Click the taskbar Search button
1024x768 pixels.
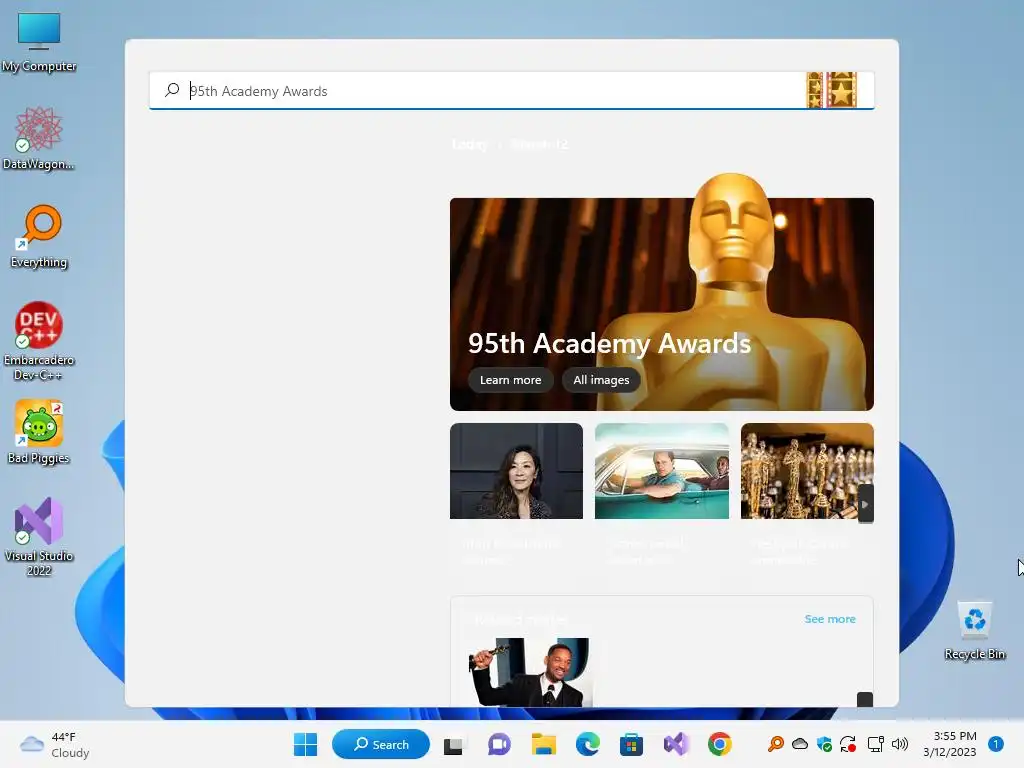pyautogui.click(x=381, y=744)
